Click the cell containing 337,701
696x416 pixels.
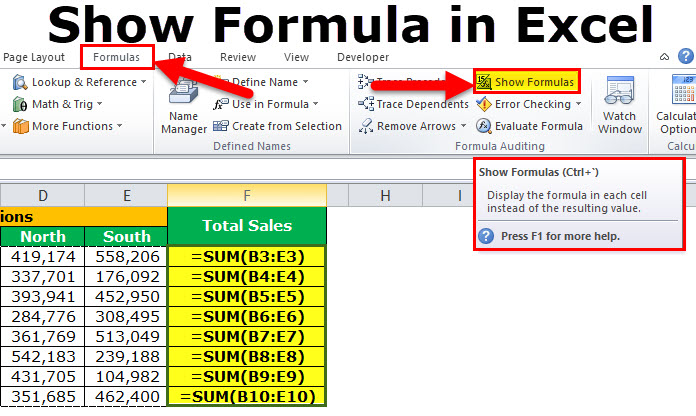click(42, 277)
